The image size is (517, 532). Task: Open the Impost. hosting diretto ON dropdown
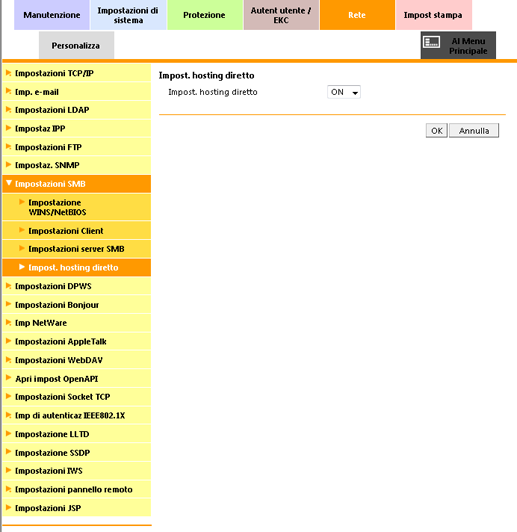344,92
